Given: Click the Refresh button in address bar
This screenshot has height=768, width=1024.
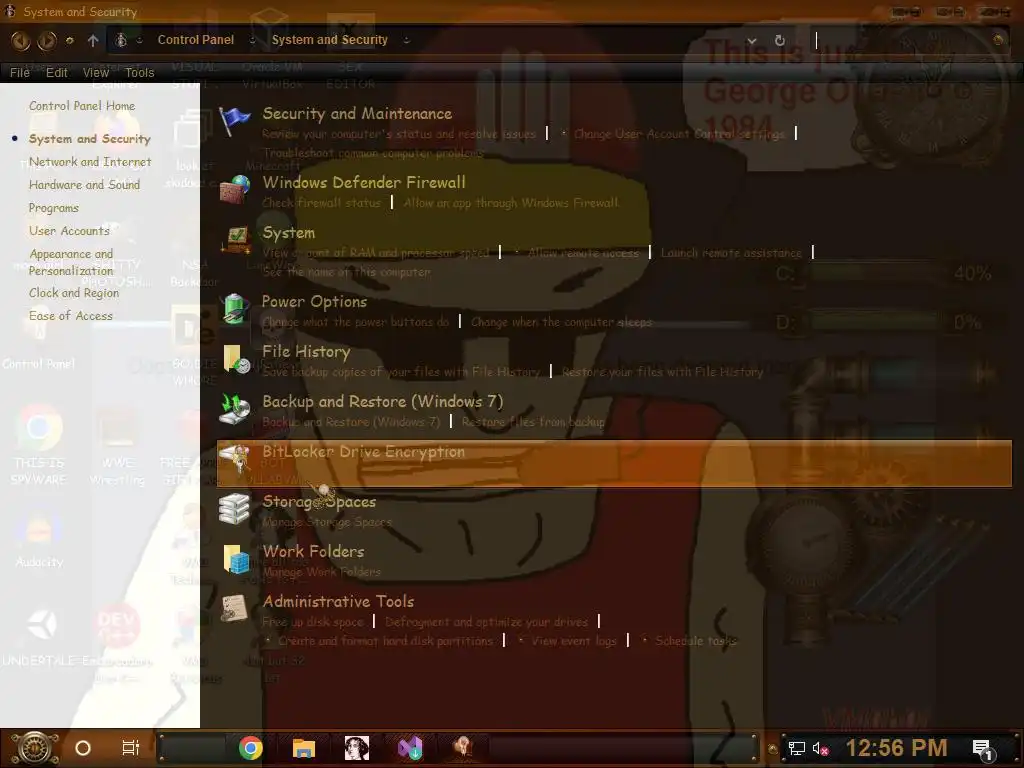Looking at the screenshot, I should (780, 40).
